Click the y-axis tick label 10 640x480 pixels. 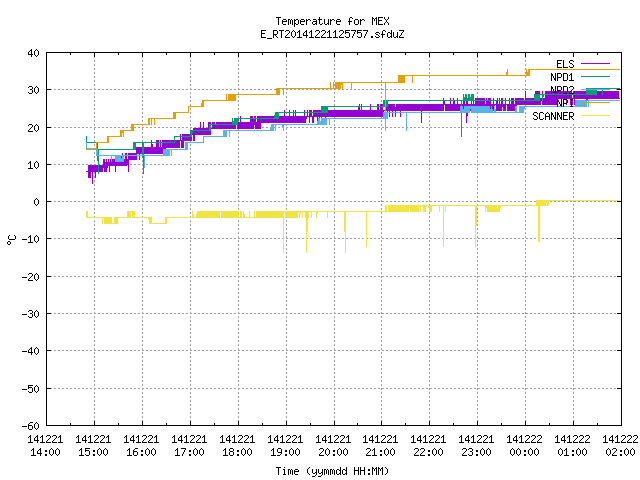tap(33, 165)
